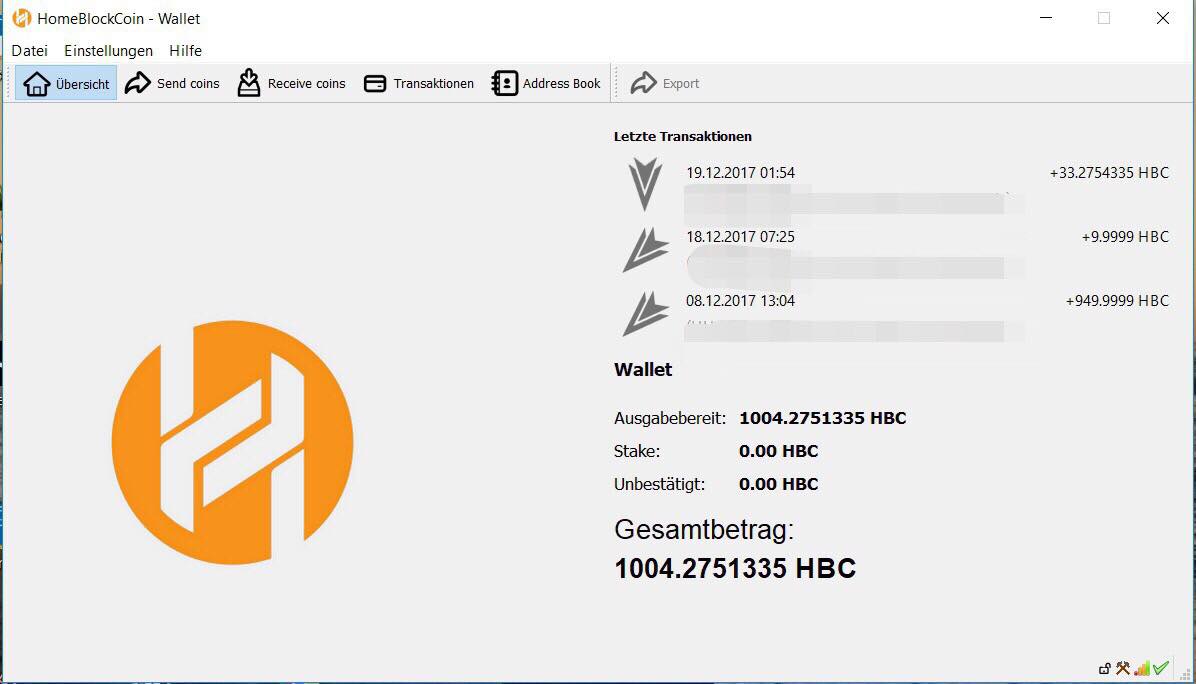Screen dimensions: 1196x684
Task: Click the blurred address under 18.12.2017
Action: tap(844, 267)
